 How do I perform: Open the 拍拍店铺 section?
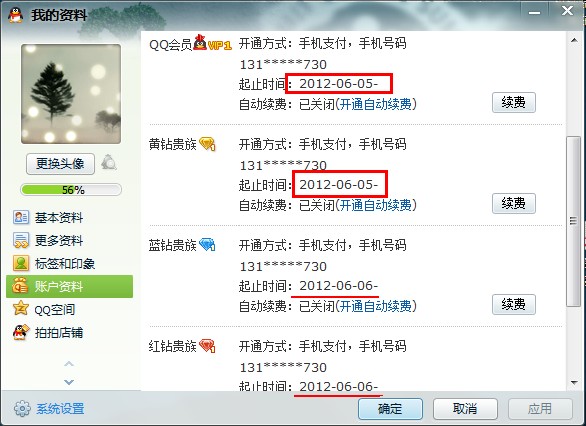[x=48, y=333]
